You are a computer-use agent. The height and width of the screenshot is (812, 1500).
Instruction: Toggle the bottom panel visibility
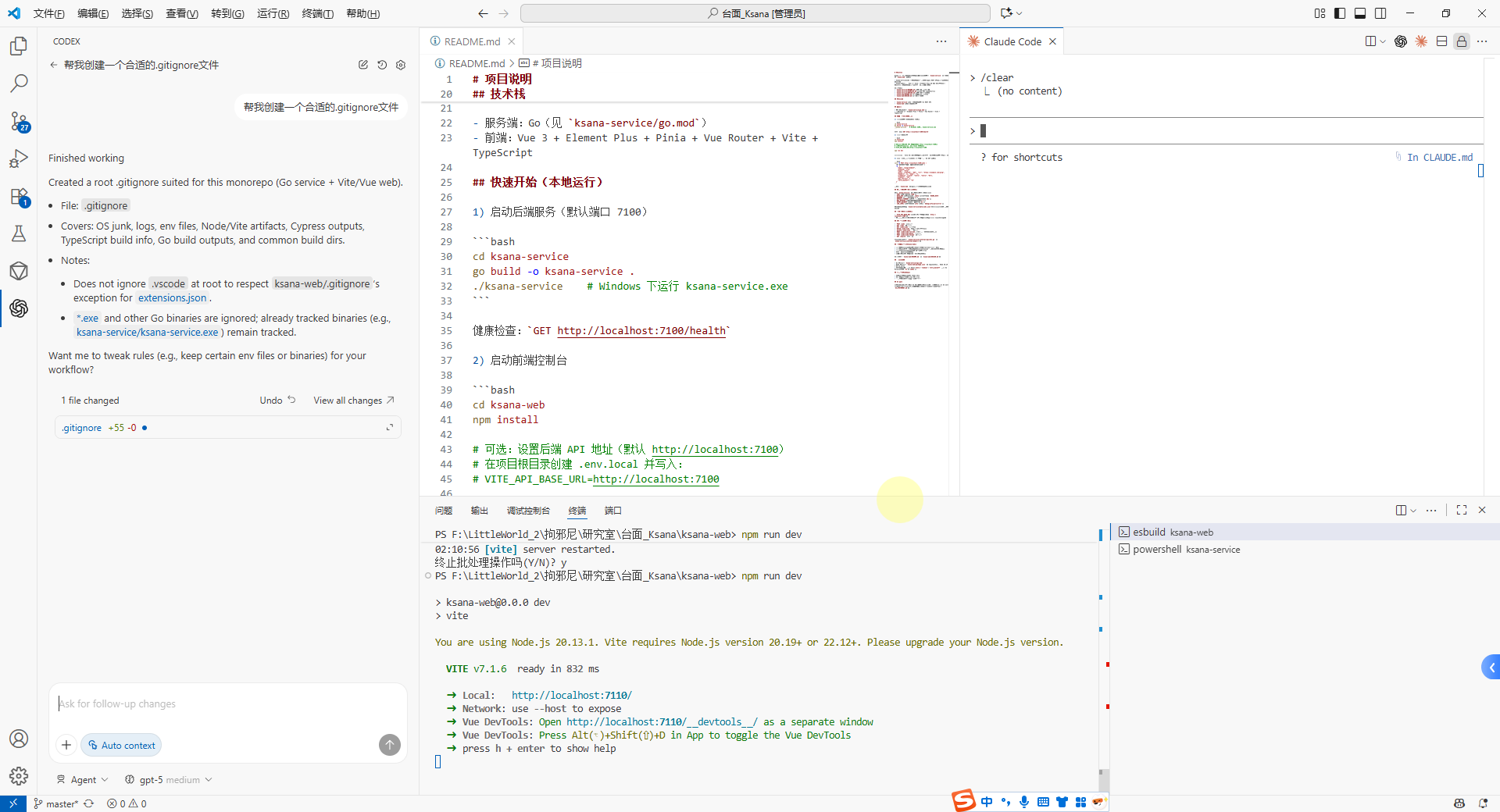click(x=1360, y=13)
